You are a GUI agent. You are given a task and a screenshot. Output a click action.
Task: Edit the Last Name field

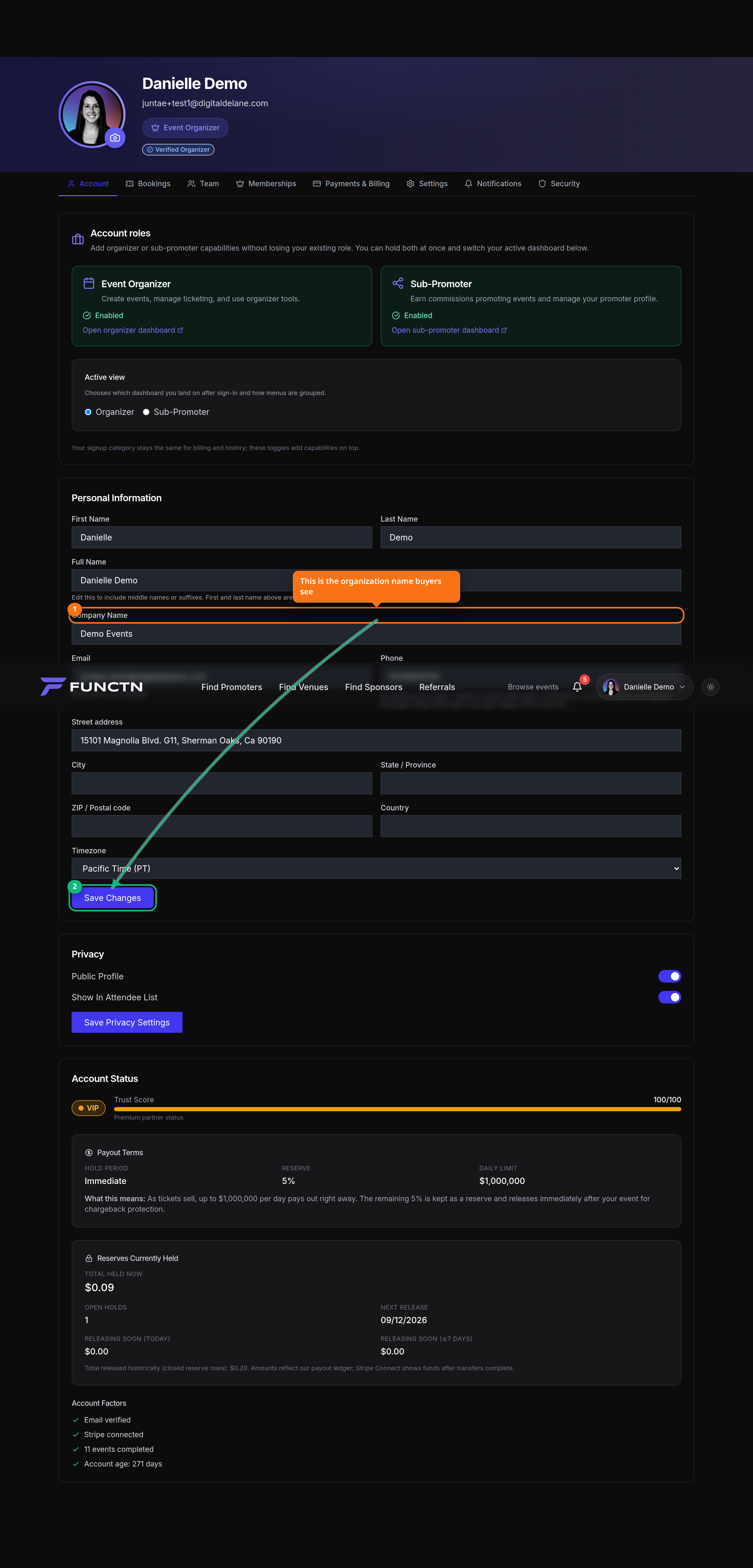[x=531, y=538]
